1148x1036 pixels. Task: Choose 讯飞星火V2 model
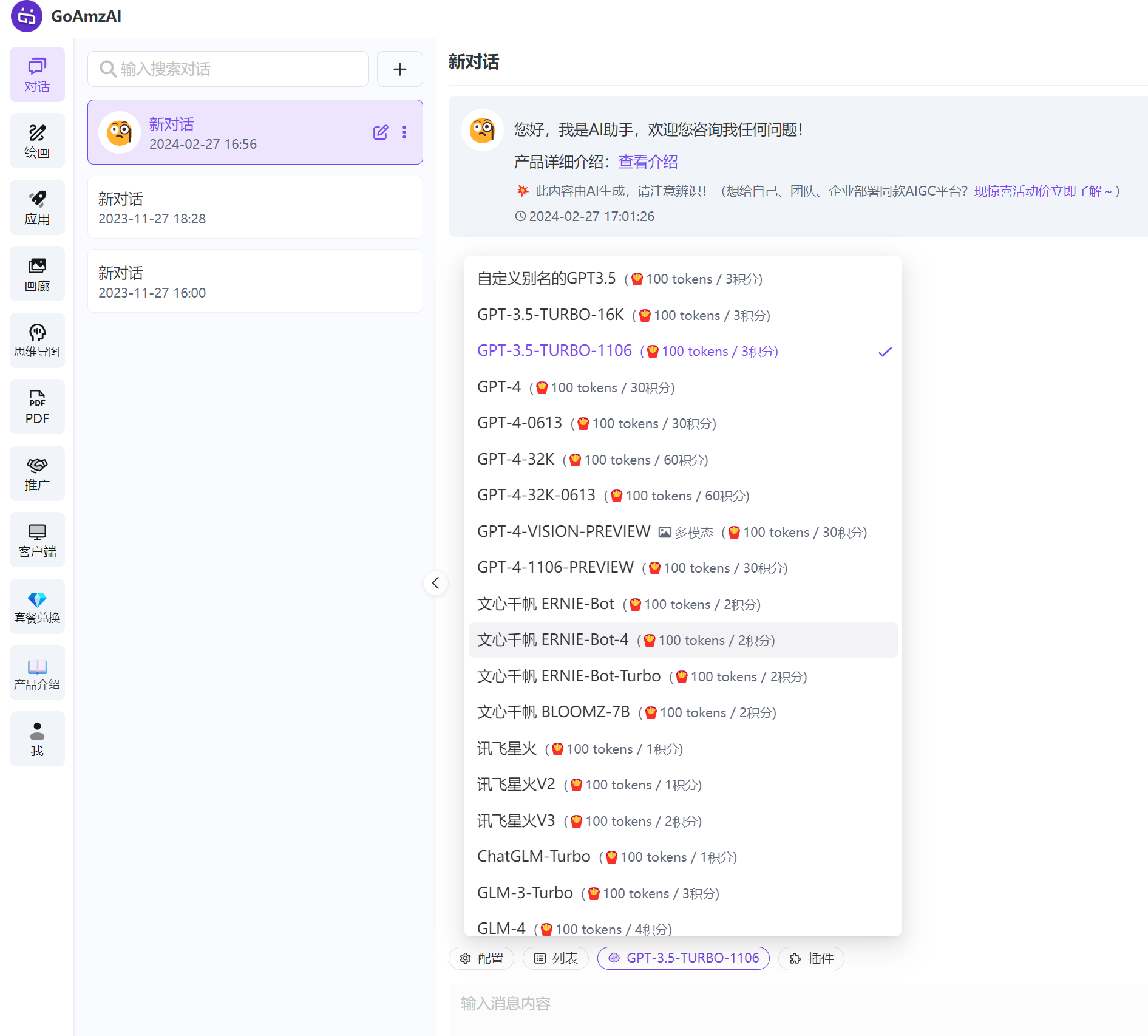[x=683, y=785]
